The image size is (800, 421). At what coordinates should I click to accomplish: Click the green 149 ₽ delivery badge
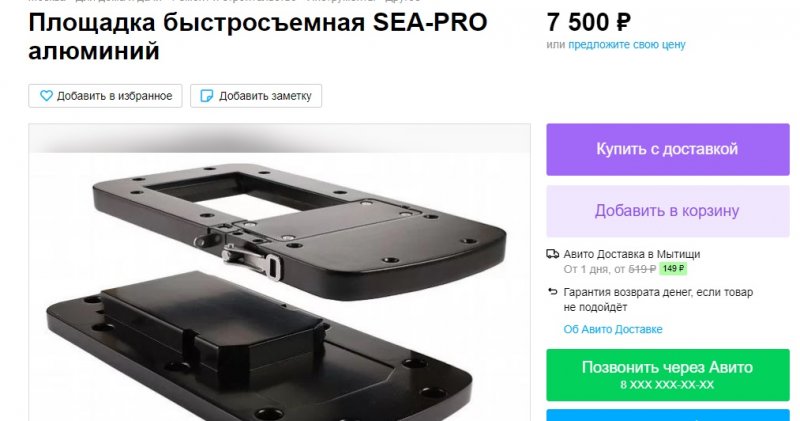[673, 268]
